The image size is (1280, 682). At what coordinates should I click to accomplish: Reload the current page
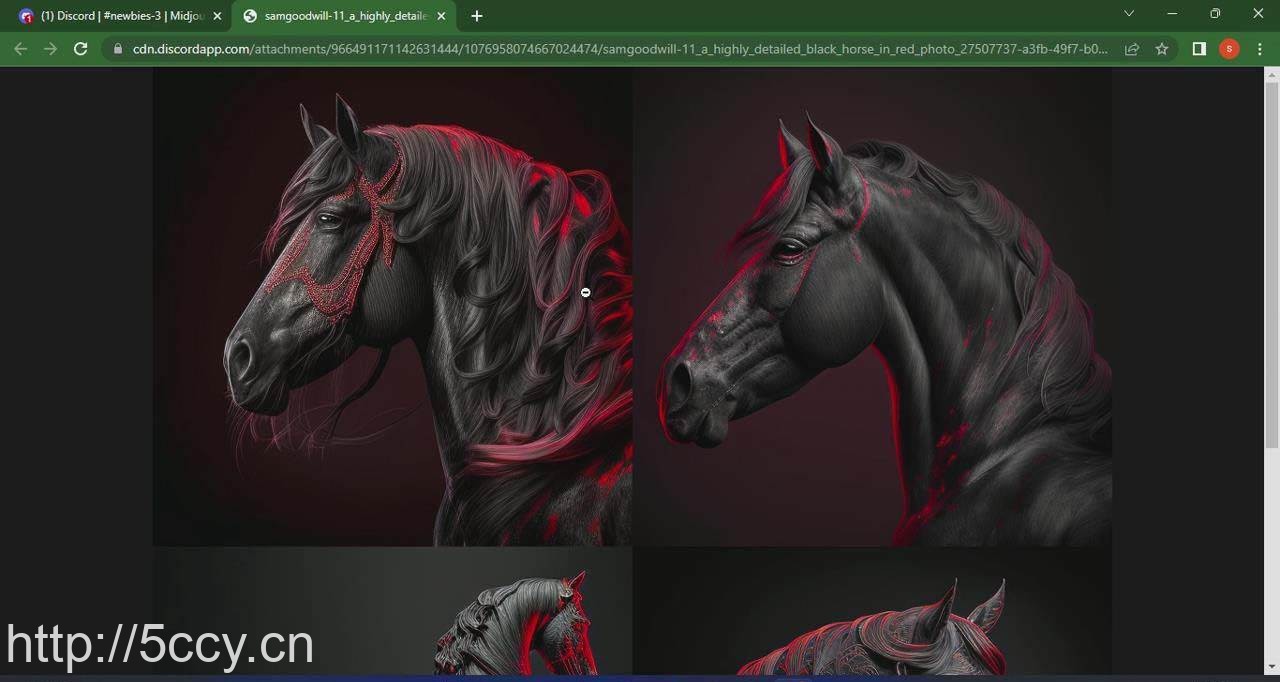point(81,49)
